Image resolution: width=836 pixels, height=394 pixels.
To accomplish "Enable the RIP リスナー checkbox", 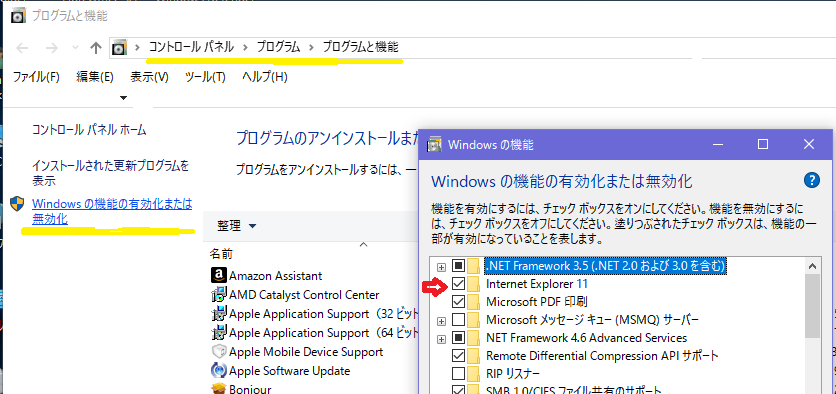I will pos(459,373).
